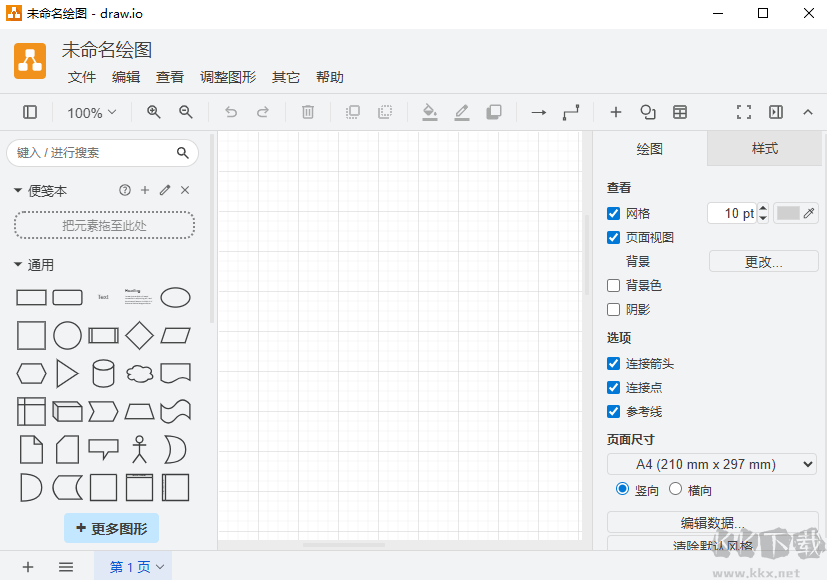Image resolution: width=827 pixels, height=580 pixels.
Task: Click the 编辑数据... button
Action: click(x=713, y=523)
